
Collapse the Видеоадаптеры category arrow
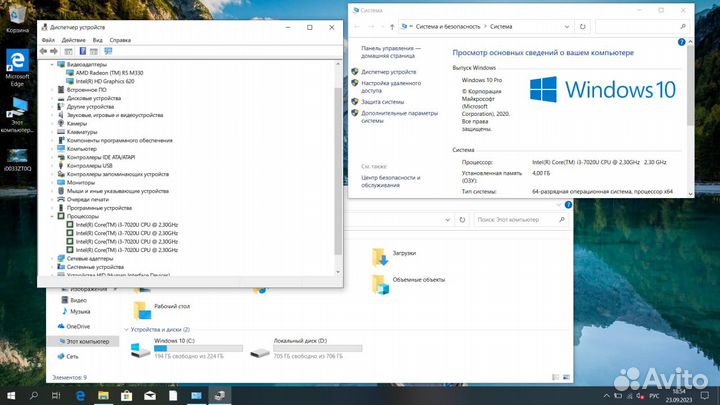[52, 64]
